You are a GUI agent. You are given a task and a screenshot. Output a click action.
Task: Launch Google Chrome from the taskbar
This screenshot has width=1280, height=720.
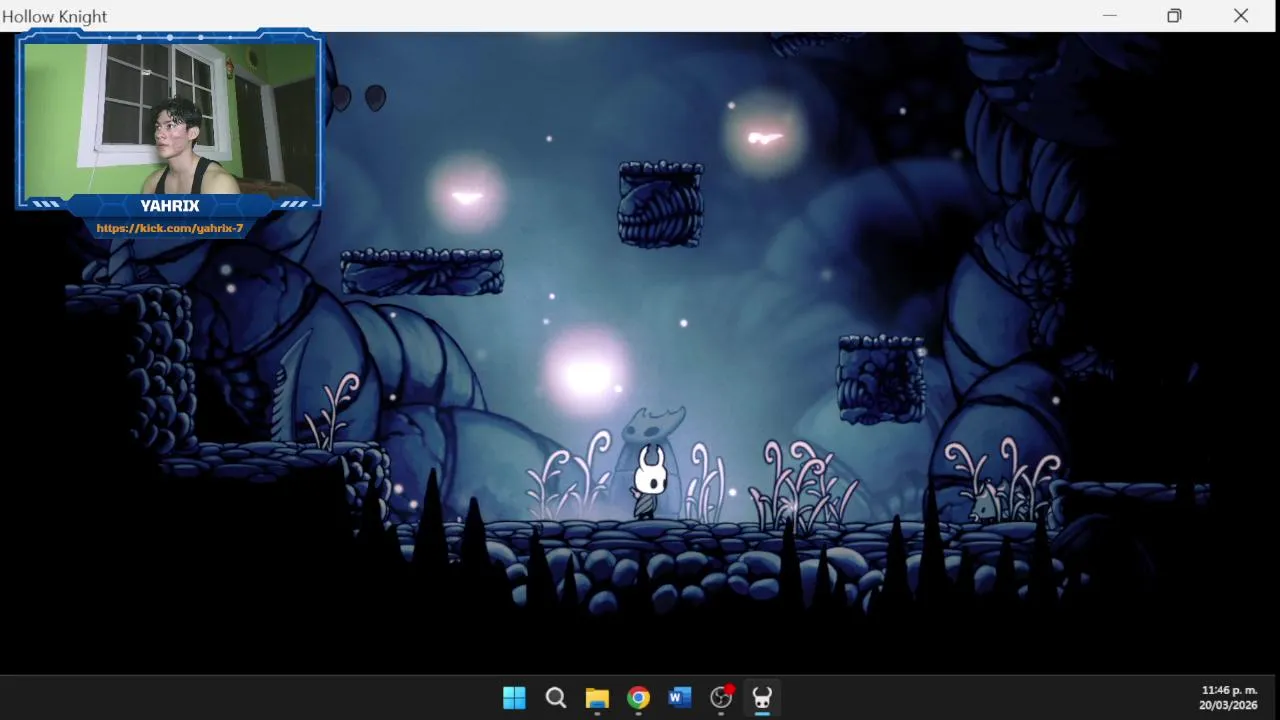pos(639,698)
